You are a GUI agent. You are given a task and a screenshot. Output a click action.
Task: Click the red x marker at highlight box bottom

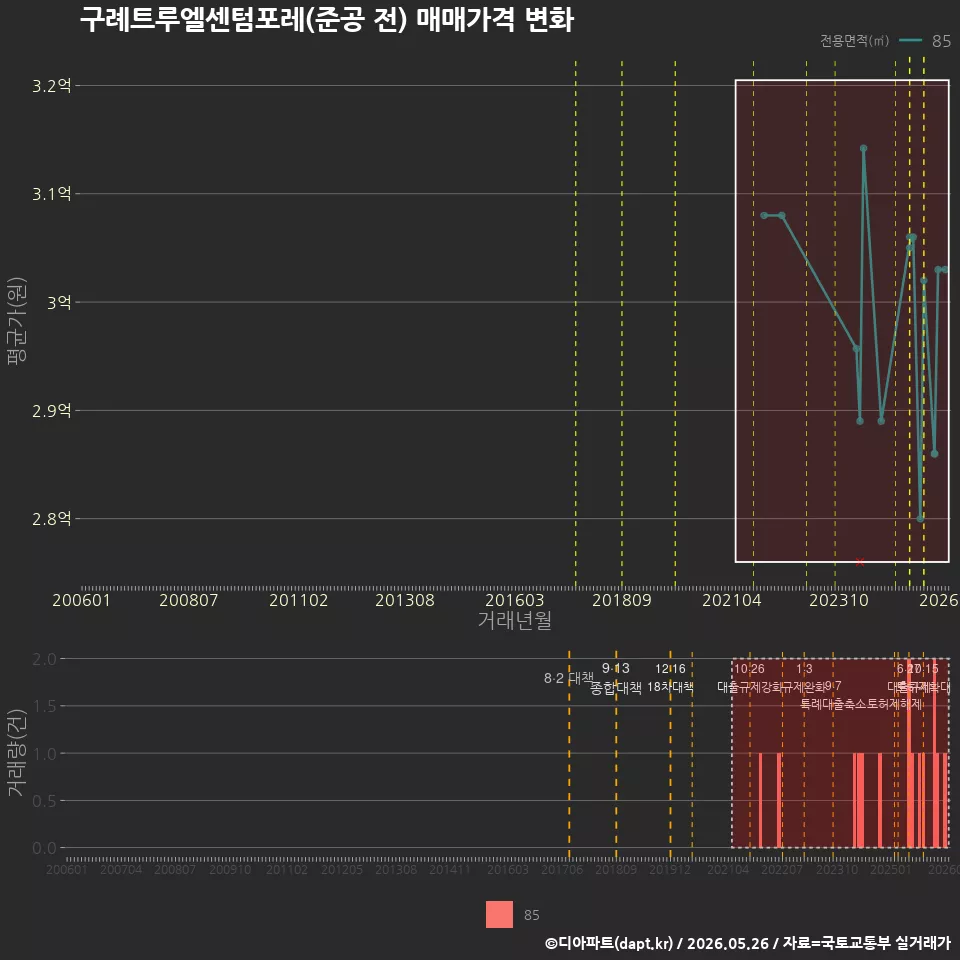tap(860, 562)
